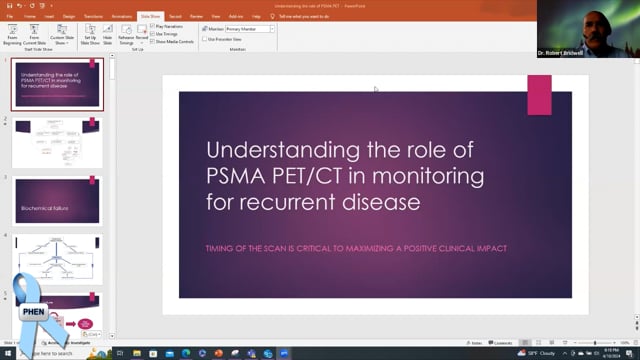Viewport: 640px width, 360px height.
Task: Switch to the Animations tab
Action: [122, 16]
